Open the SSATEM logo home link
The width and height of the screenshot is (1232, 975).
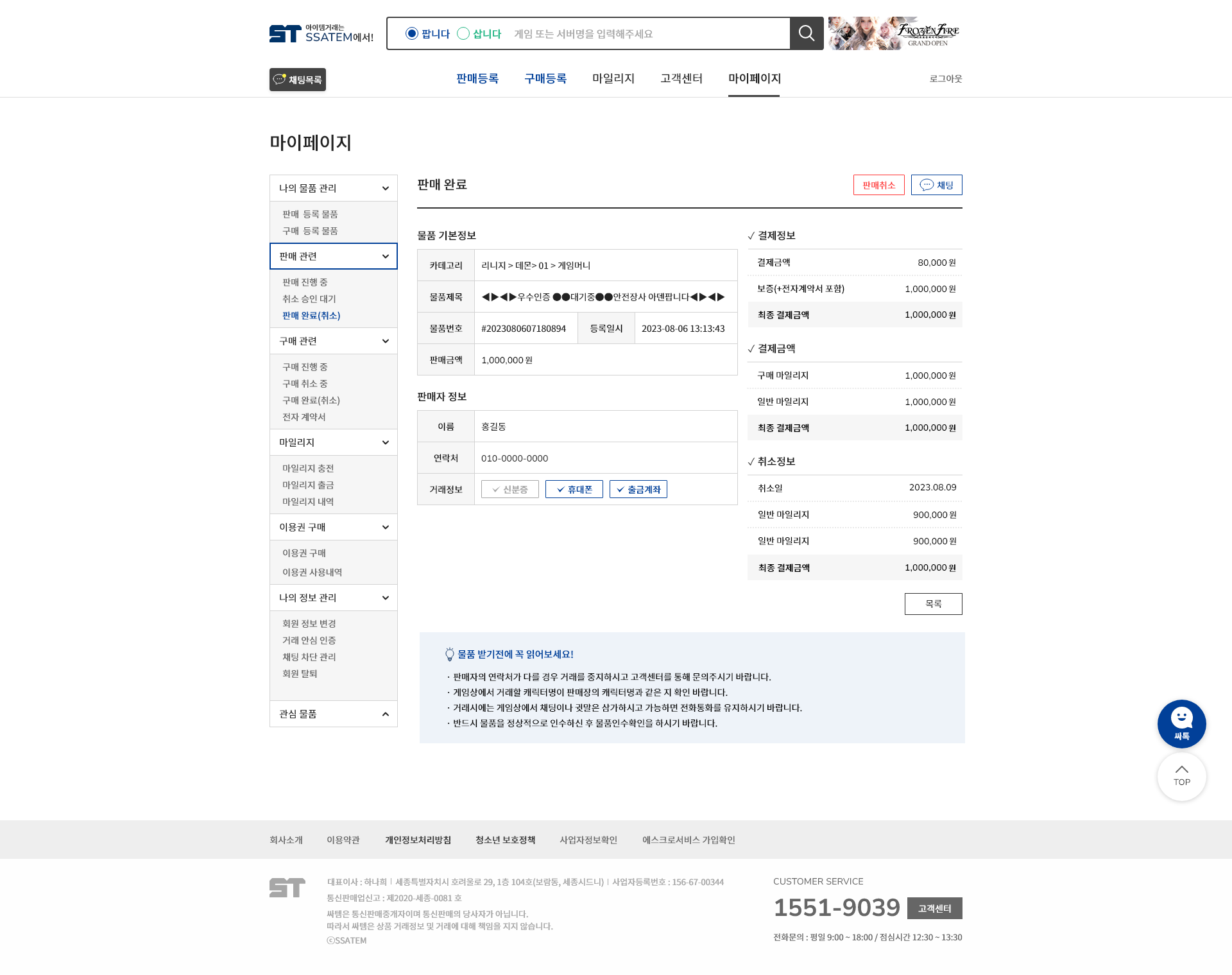coord(321,33)
